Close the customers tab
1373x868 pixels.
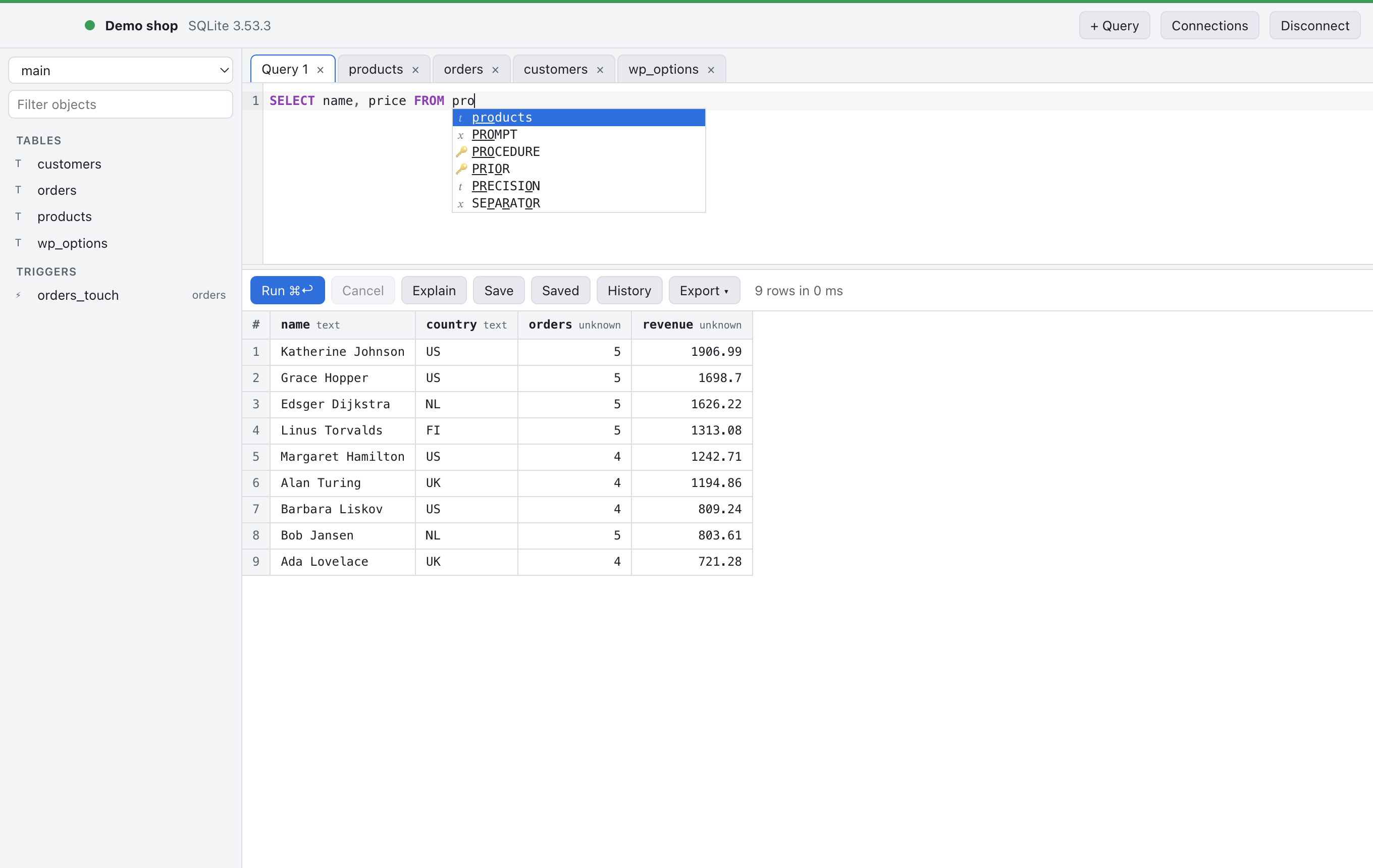600,70
